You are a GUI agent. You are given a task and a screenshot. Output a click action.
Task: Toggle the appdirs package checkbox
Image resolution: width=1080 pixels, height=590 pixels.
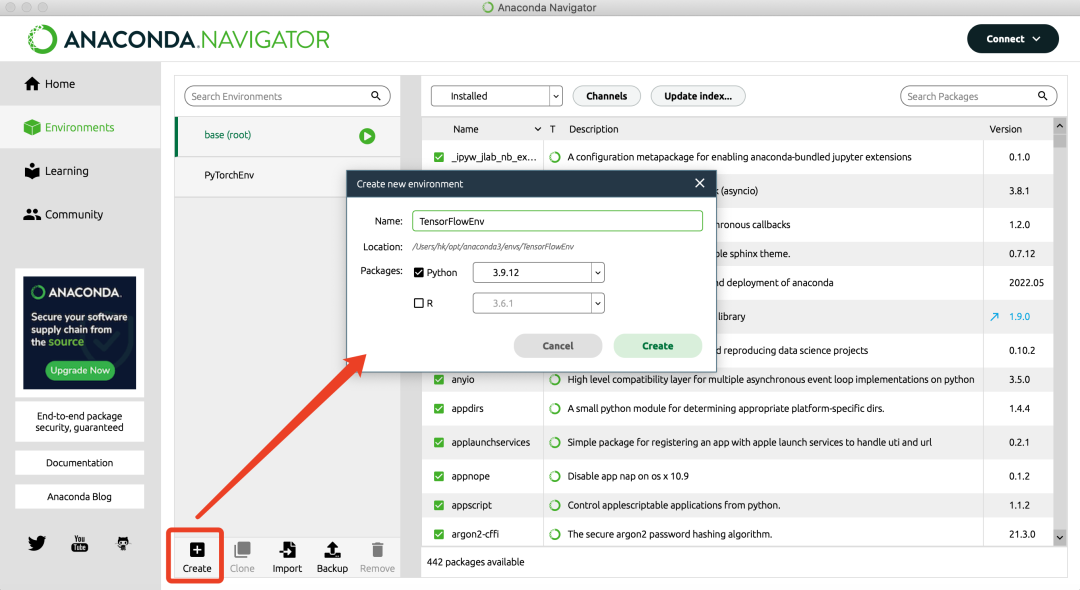(x=439, y=408)
